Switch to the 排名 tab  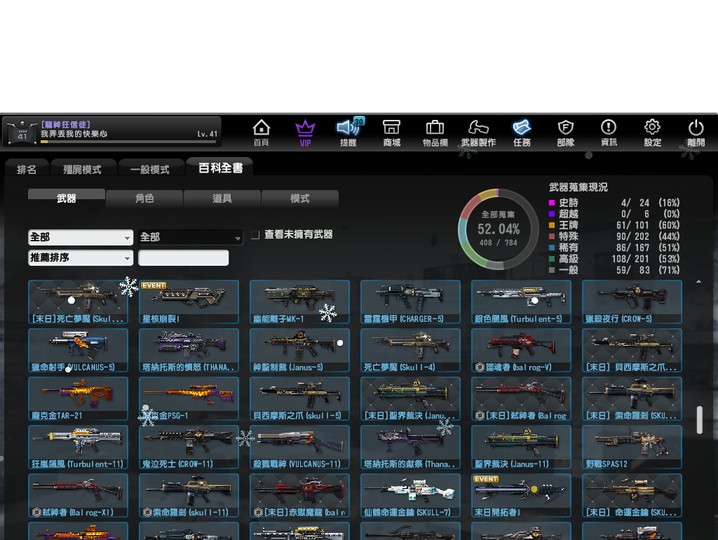[x=27, y=170]
